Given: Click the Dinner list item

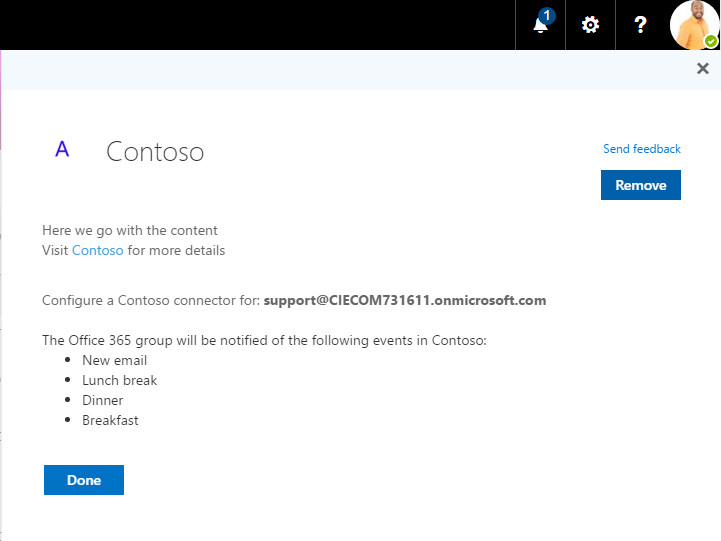Looking at the screenshot, I should click(x=102, y=400).
